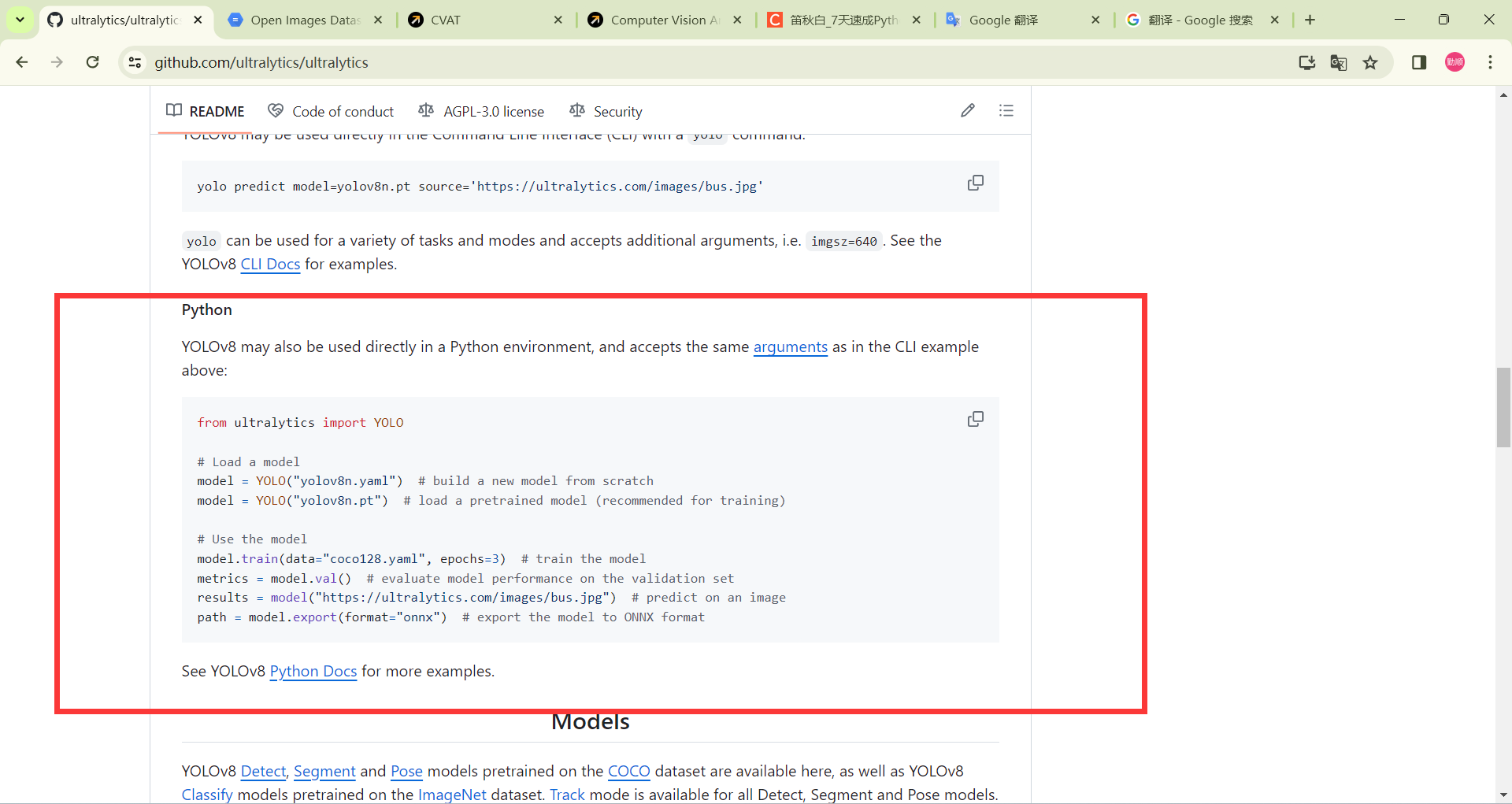Edit the README with the pencil icon
Image resolution: width=1512 pixels, height=804 pixels.
click(968, 110)
